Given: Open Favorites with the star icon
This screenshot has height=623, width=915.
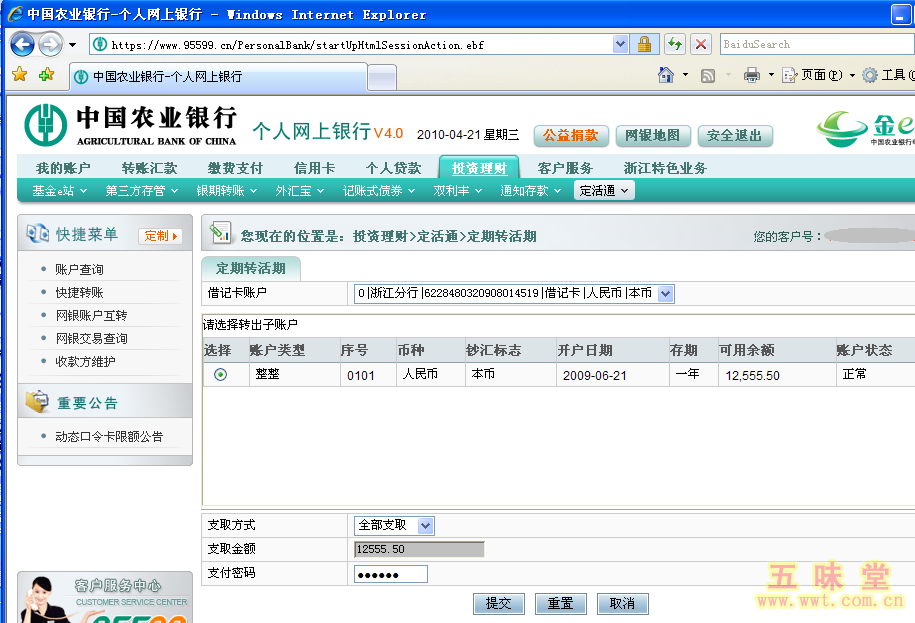Looking at the screenshot, I should point(19,75).
